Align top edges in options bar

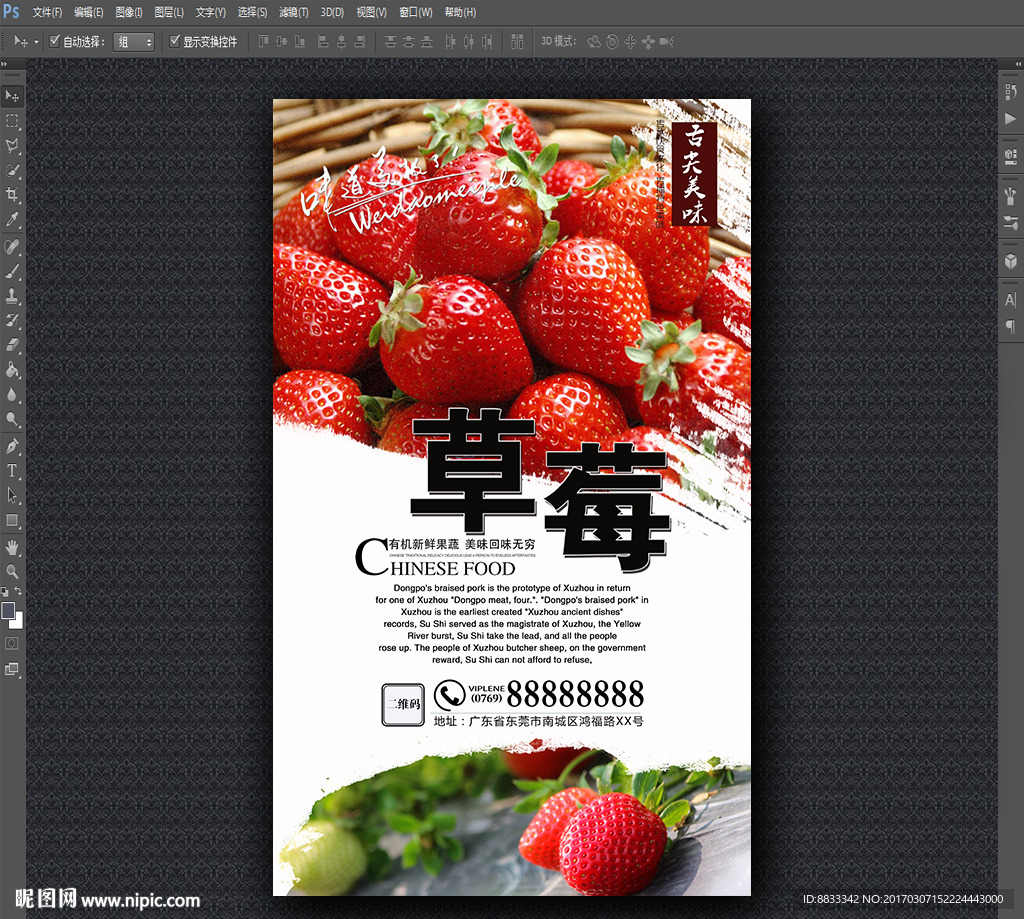[x=263, y=42]
